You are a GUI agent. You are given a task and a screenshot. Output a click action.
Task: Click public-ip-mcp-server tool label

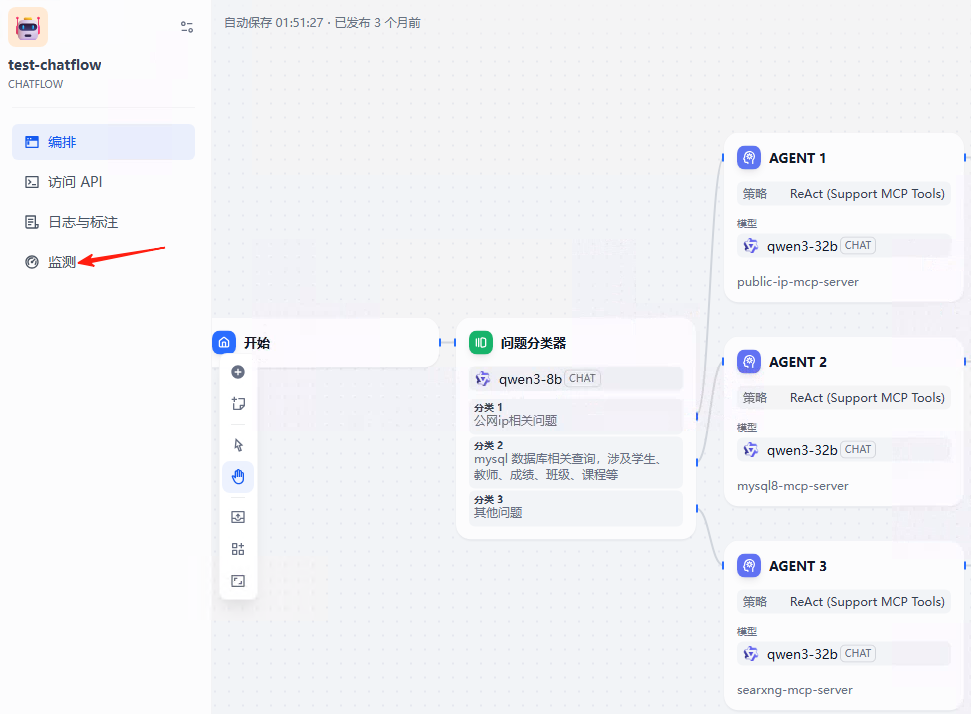point(798,282)
